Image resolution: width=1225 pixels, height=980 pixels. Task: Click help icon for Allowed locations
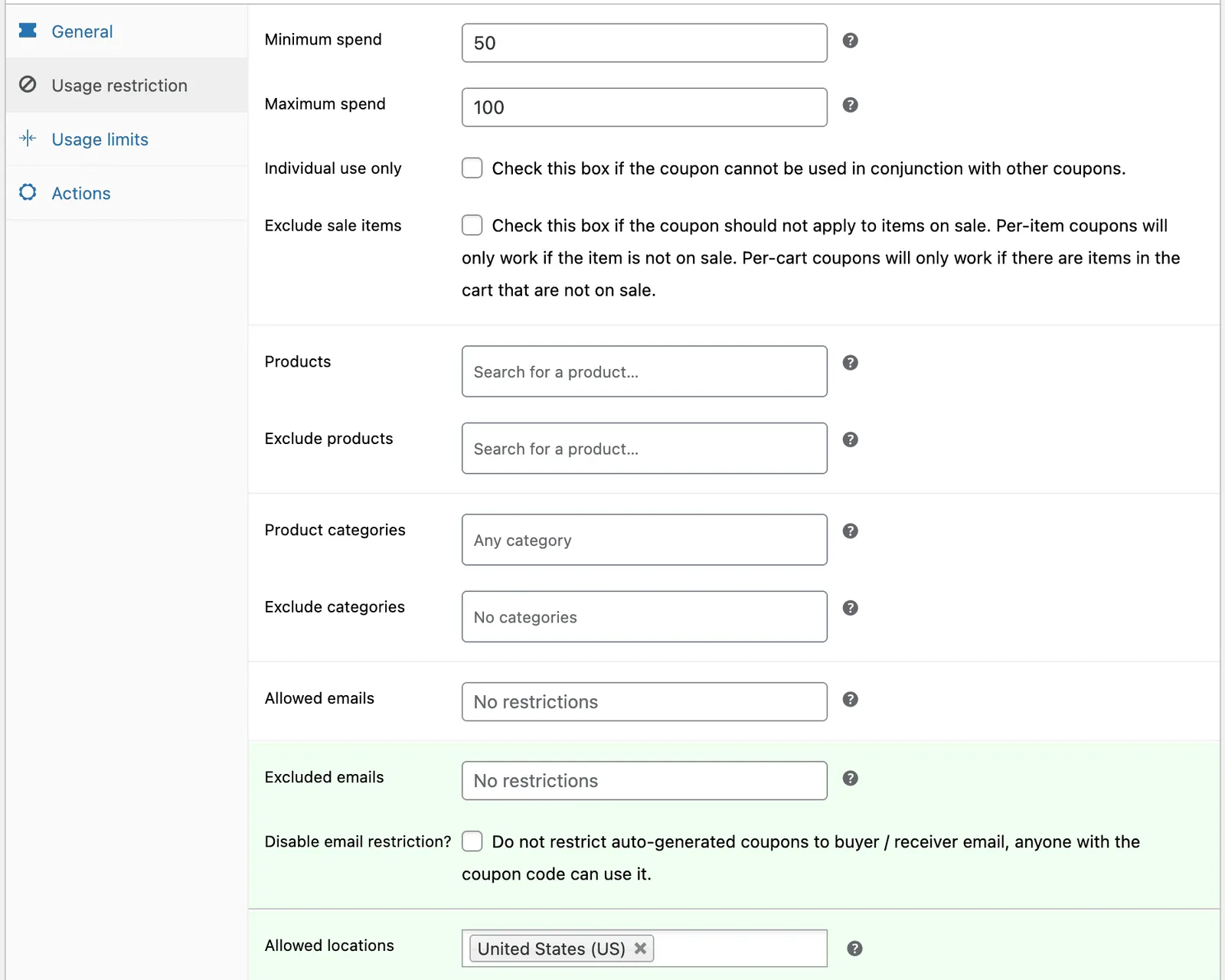click(x=854, y=949)
